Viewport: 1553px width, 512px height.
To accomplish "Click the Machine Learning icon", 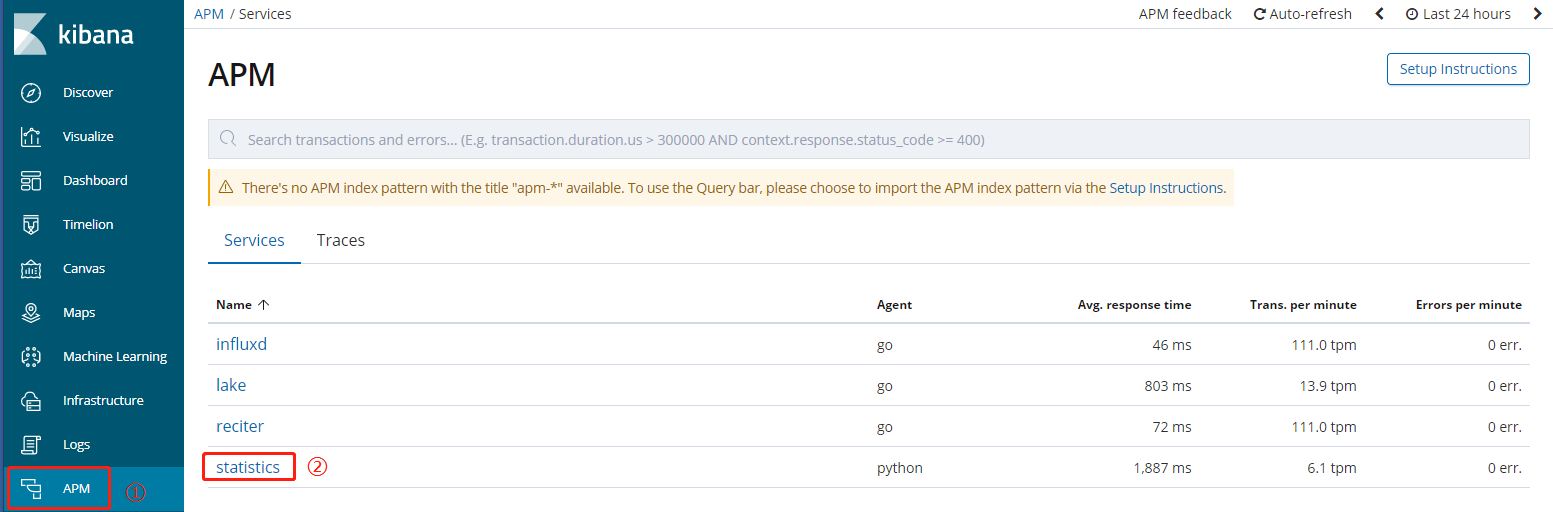I will [x=31, y=357].
